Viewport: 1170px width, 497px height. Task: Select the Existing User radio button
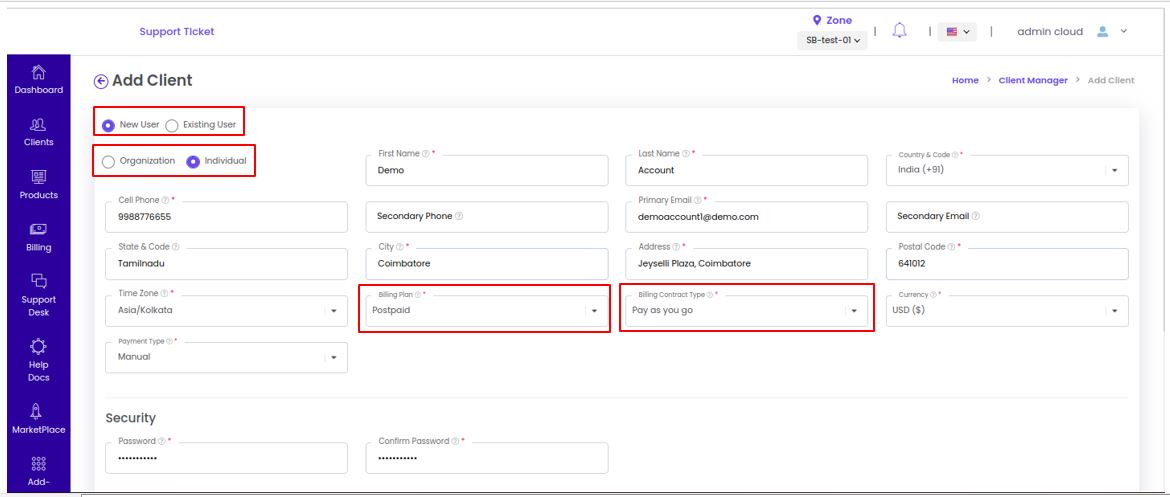[172, 125]
